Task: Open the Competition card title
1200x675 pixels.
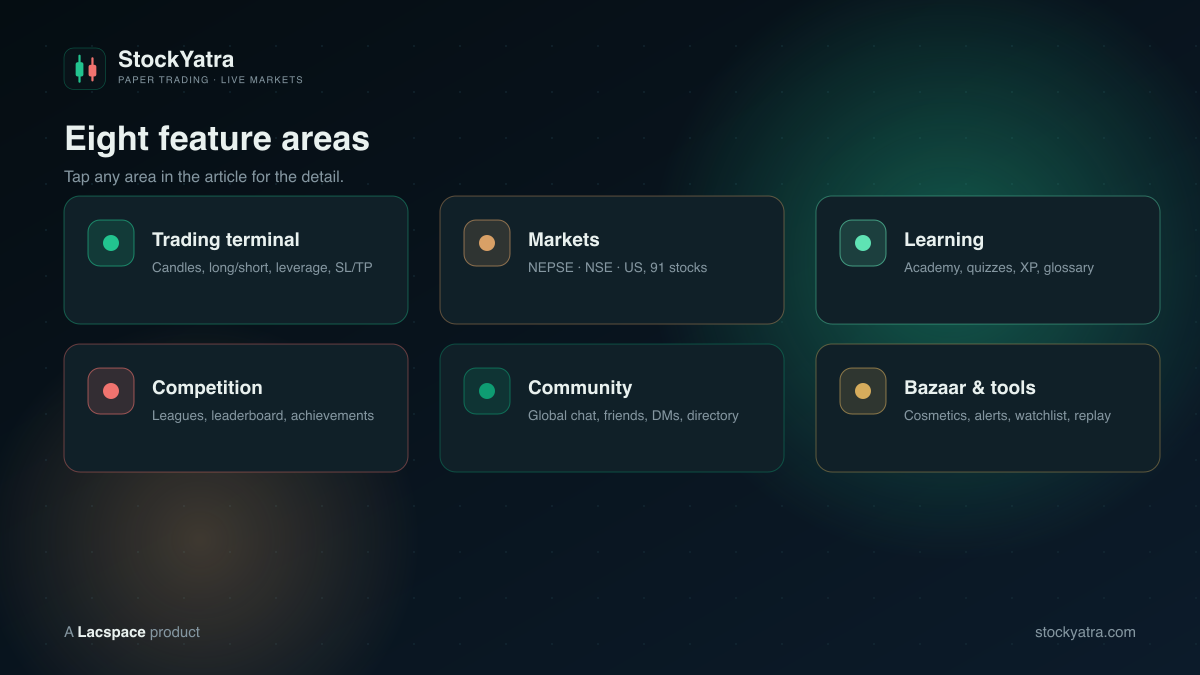Action: (x=207, y=388)
